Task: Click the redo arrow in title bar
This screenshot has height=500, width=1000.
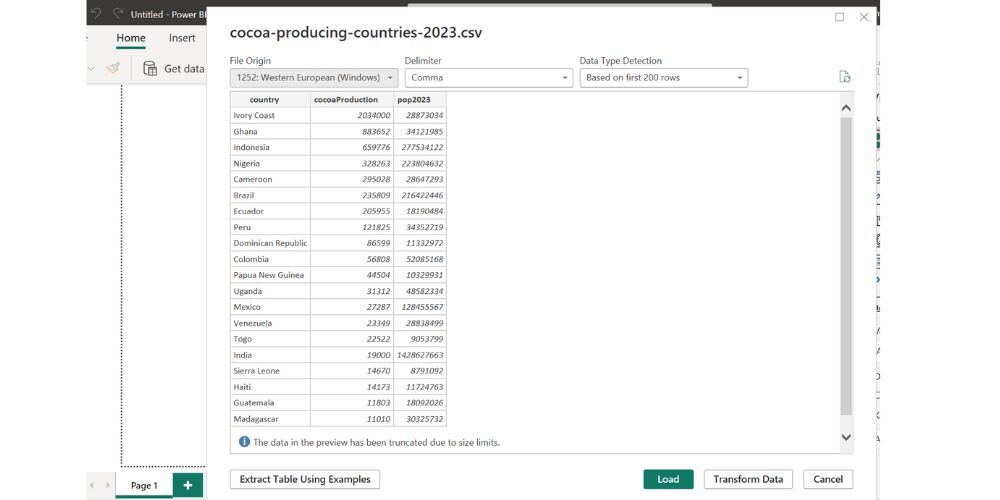Action: click(117, 14)
